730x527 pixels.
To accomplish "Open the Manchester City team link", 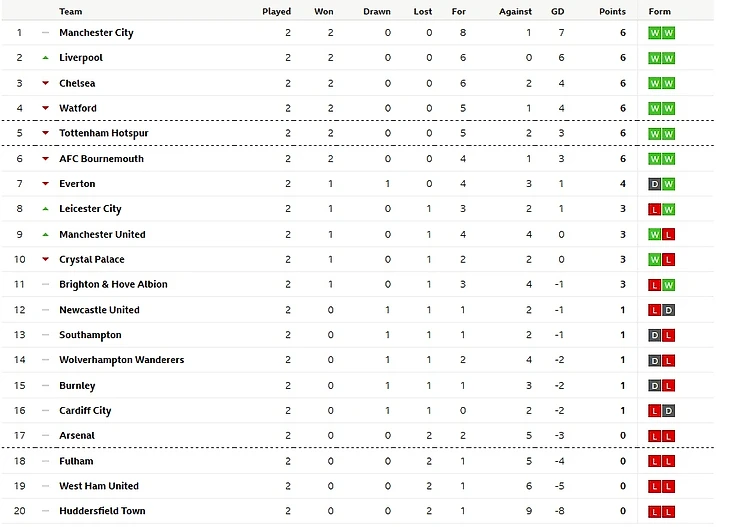I will click(96, 33).
